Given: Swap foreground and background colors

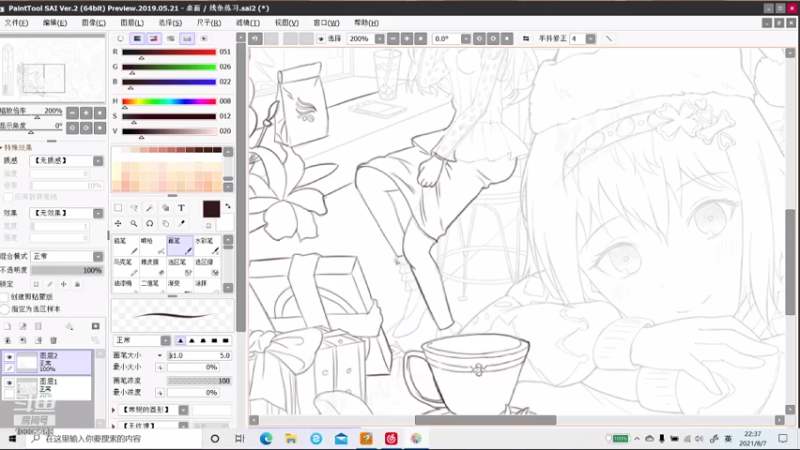Looking at the screenshot, I should pyautogui.click(x=228, y=206).
